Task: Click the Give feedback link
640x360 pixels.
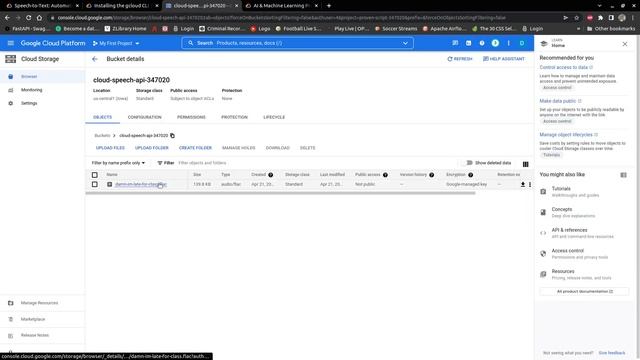Action: (x=611, y=353)
